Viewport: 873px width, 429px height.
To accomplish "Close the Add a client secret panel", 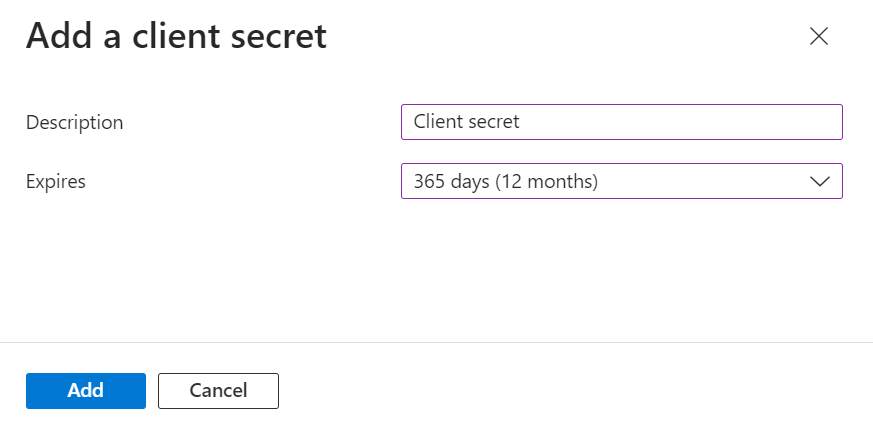I will [x=819, y=37].
